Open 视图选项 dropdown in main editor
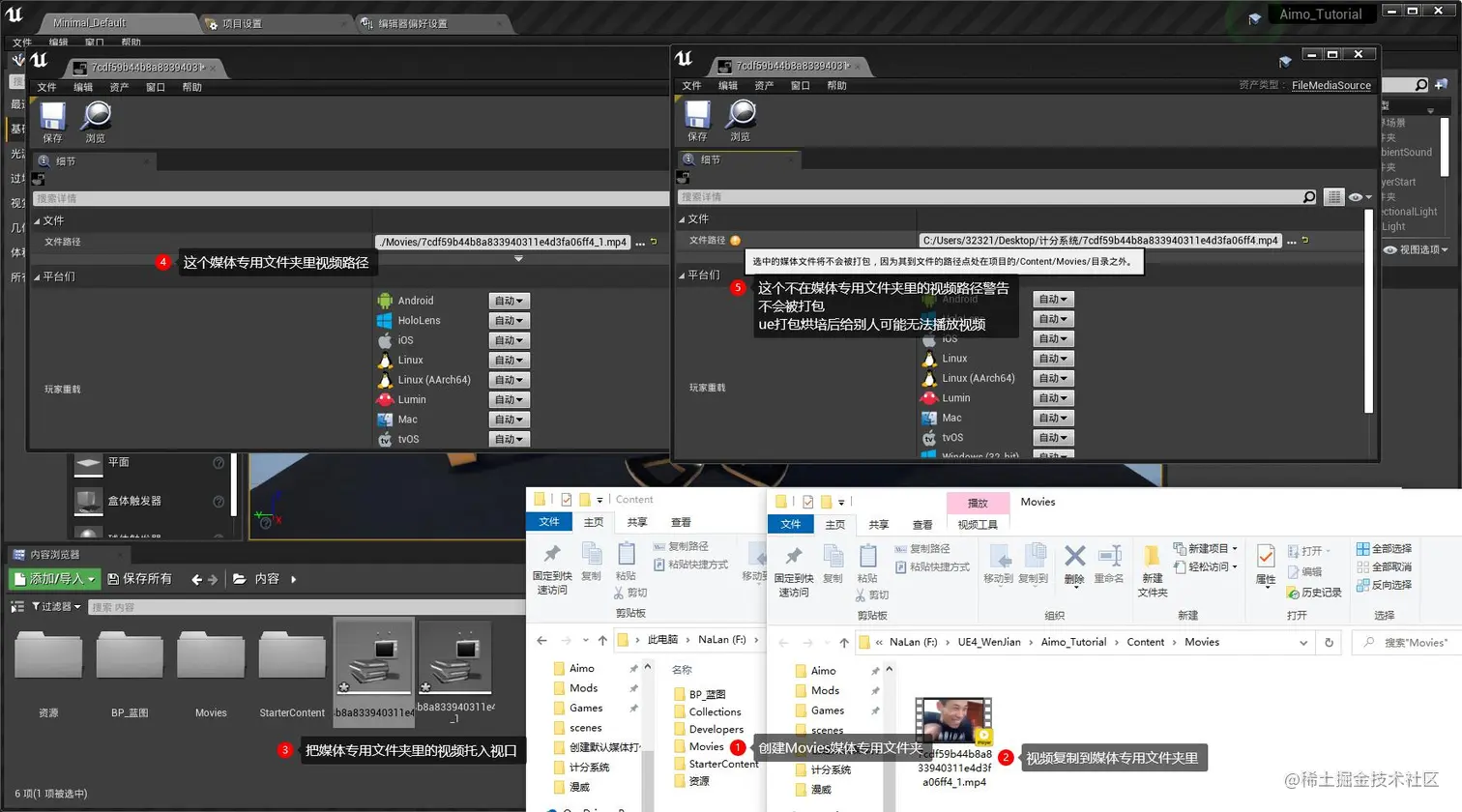Screen dimensions: 1462x812 coord(1418,249)
